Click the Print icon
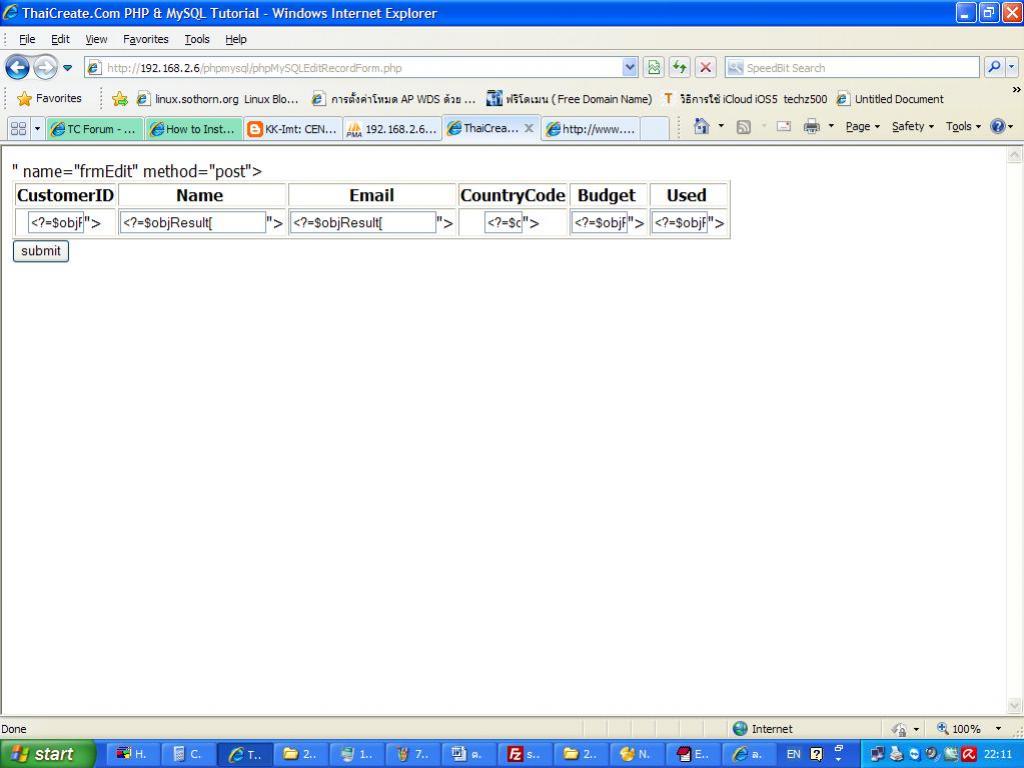Screen dimensions: 1024x768 [811, 127]
